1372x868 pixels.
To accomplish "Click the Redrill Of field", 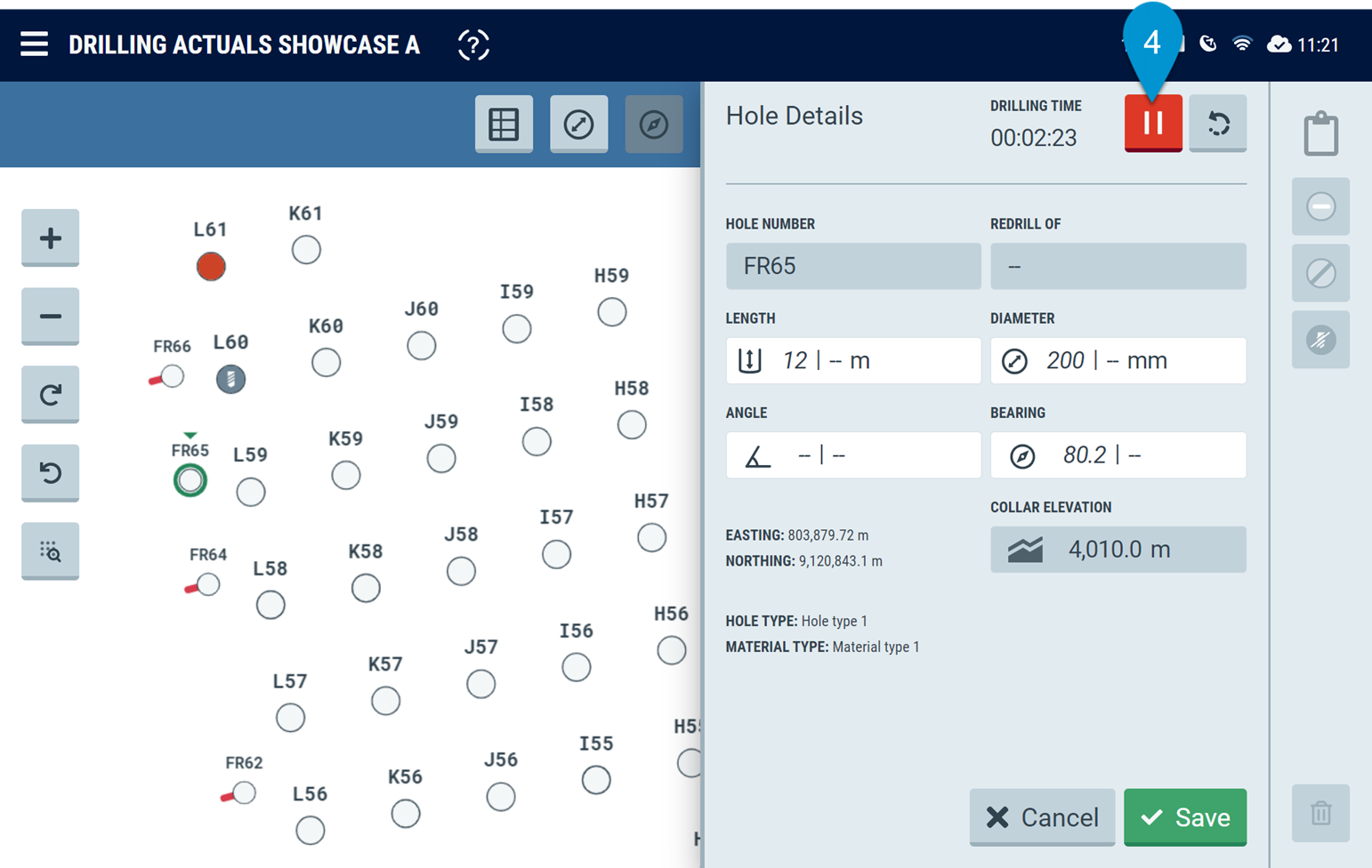I will [x=1118, y=266].
